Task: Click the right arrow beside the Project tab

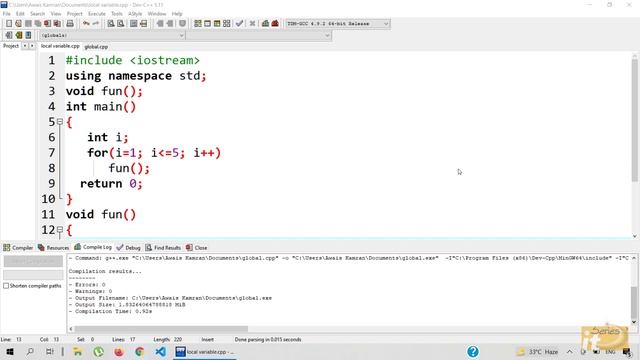Action: 32,46
